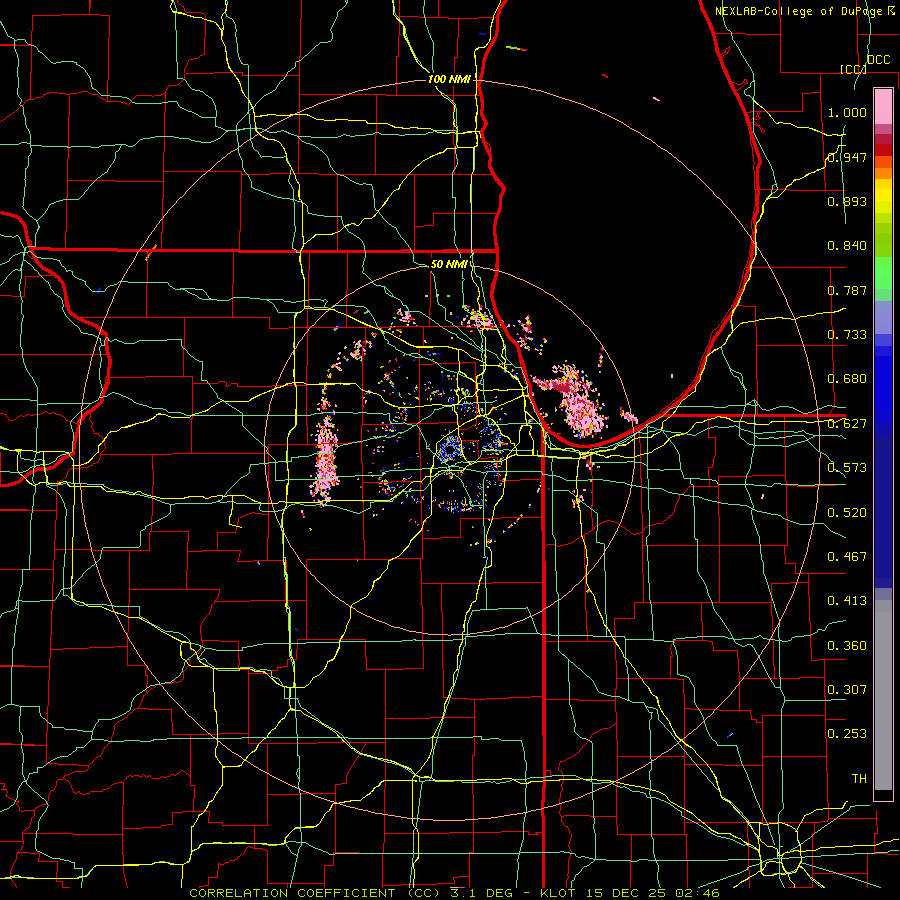
Task: Click the 0.467 scale value
Action: click(847, 557)
